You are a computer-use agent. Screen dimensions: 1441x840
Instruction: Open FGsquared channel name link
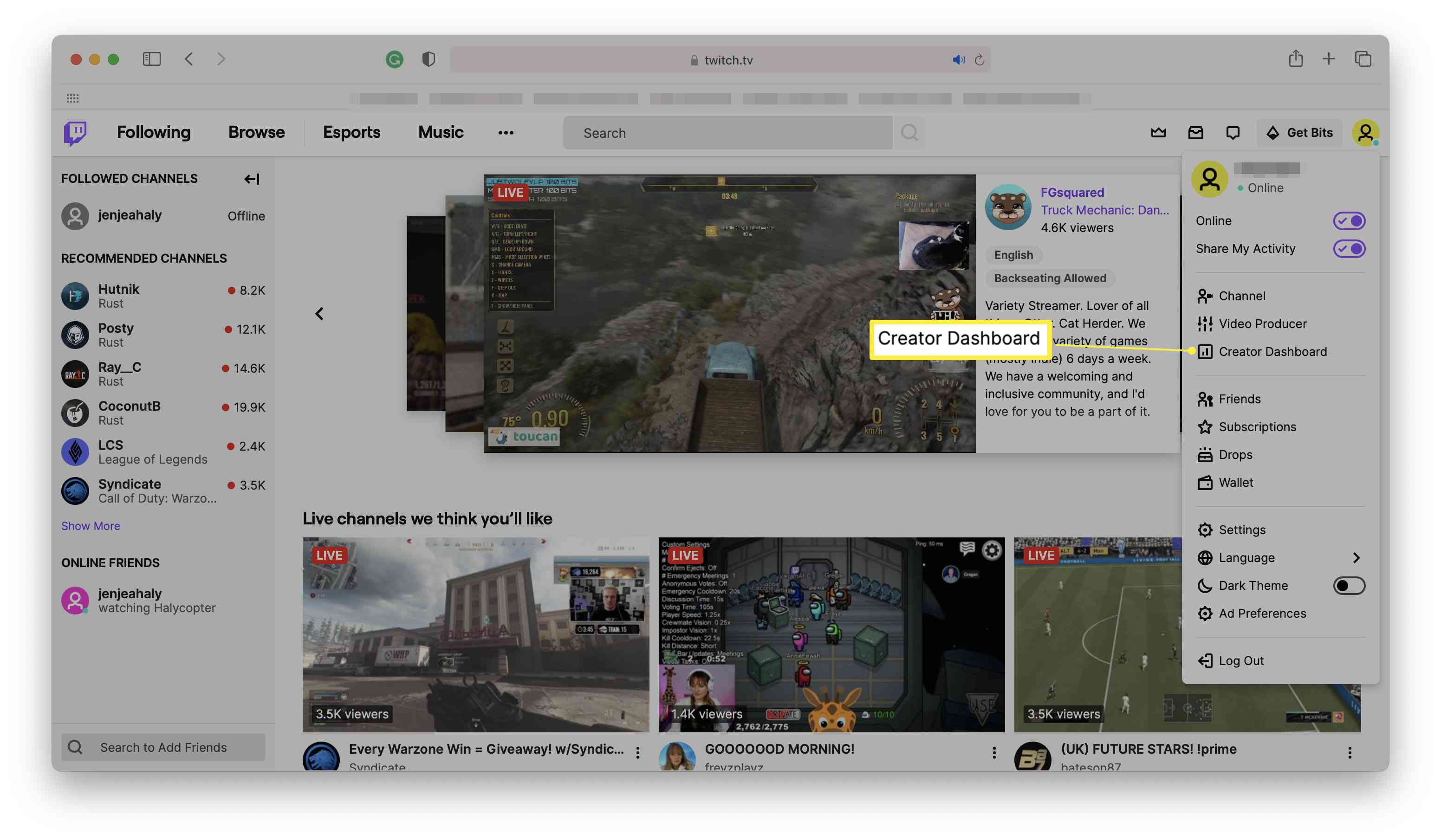pos(1071,192)
